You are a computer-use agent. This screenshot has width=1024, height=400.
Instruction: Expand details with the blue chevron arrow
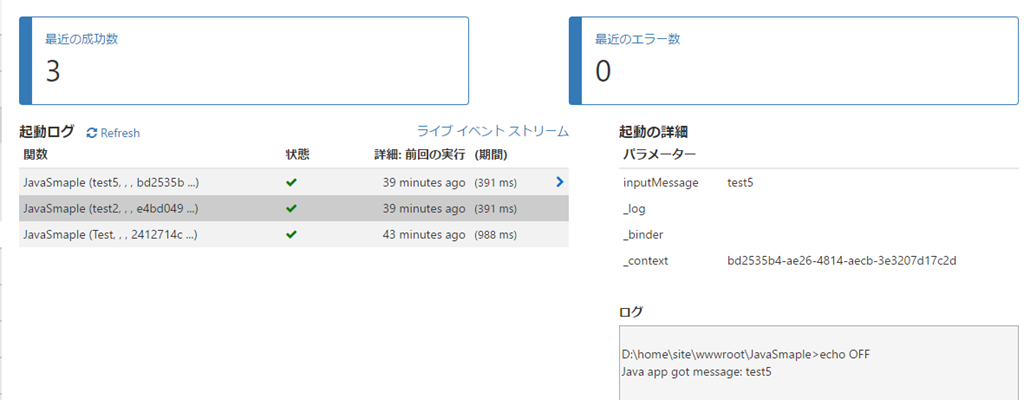pos(559,182)
